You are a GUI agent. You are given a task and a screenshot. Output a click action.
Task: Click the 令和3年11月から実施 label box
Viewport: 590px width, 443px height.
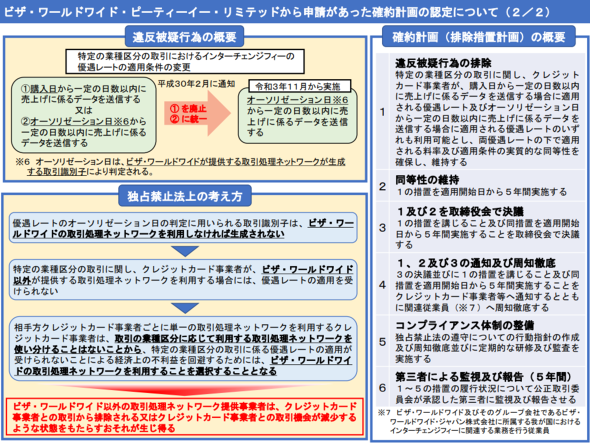coord(300,86)
